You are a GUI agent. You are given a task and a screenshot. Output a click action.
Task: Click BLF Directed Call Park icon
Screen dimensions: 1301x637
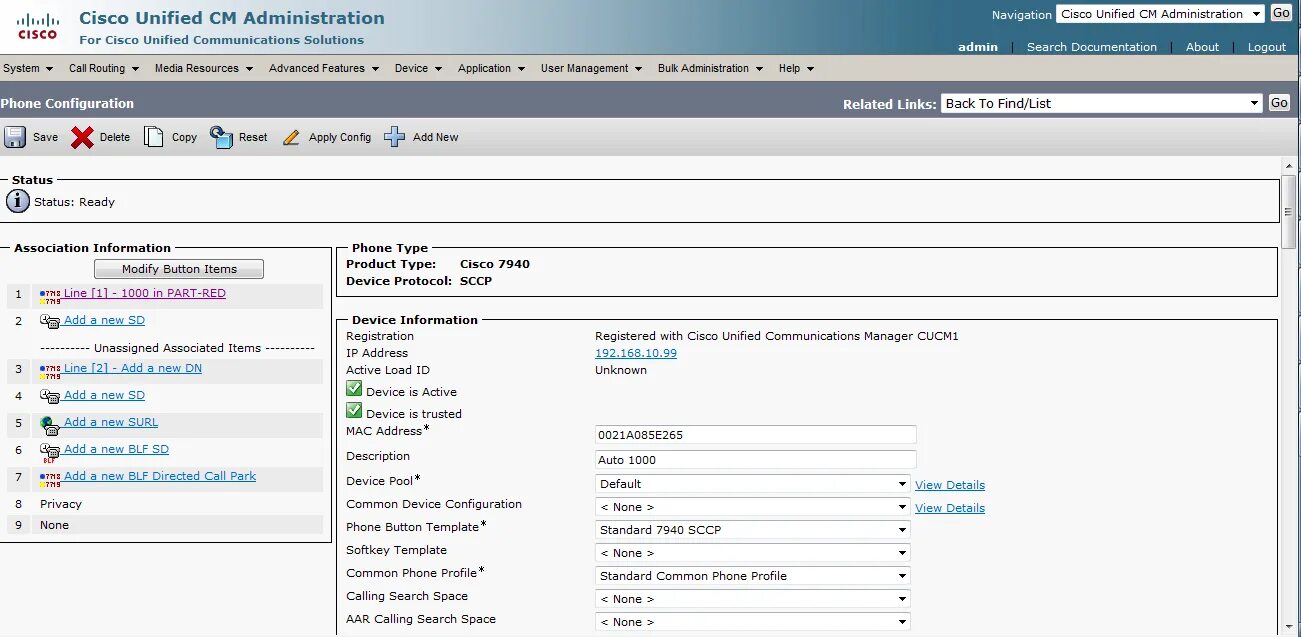(x=50, y=479)
